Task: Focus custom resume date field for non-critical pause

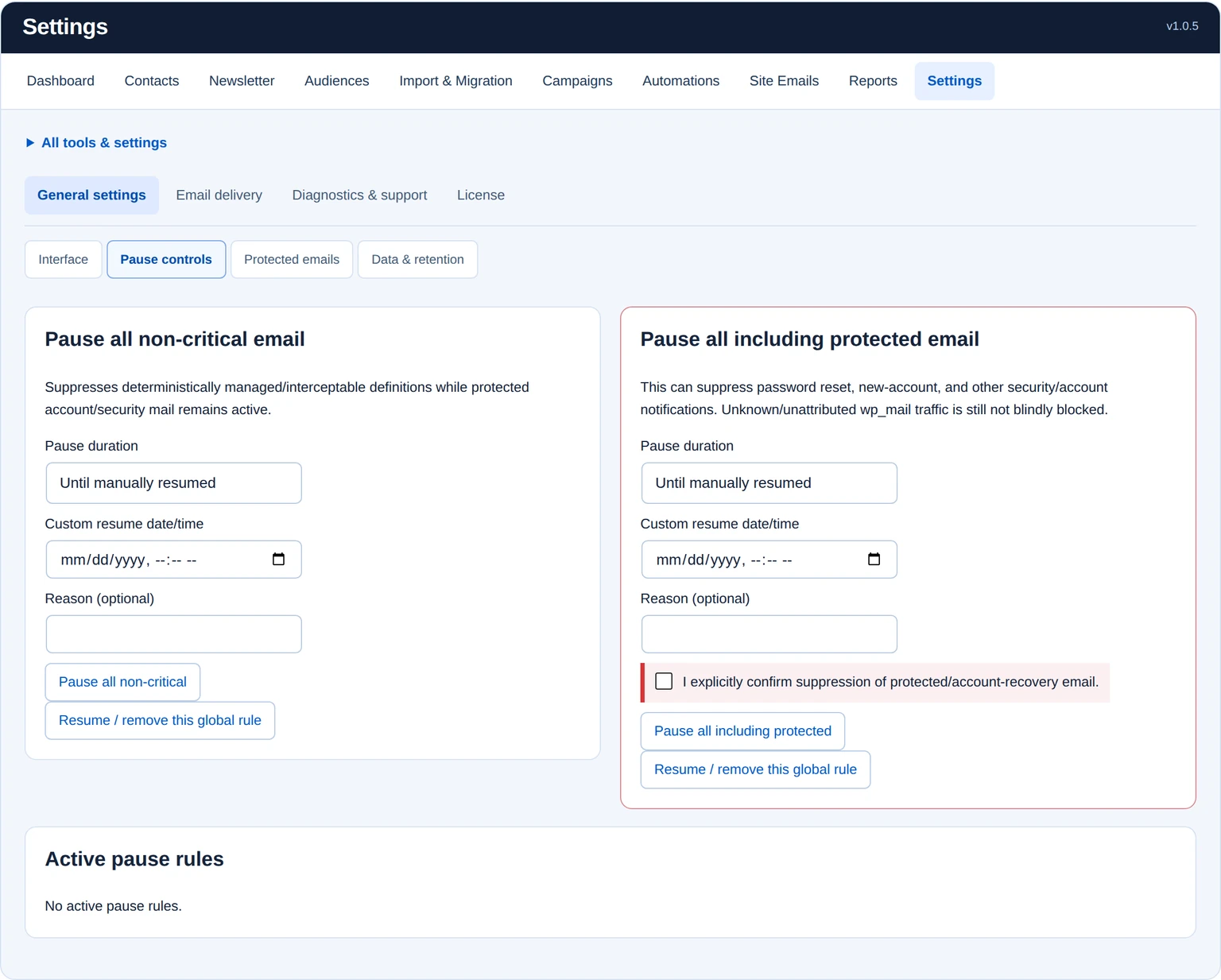Action: (173, 560)
